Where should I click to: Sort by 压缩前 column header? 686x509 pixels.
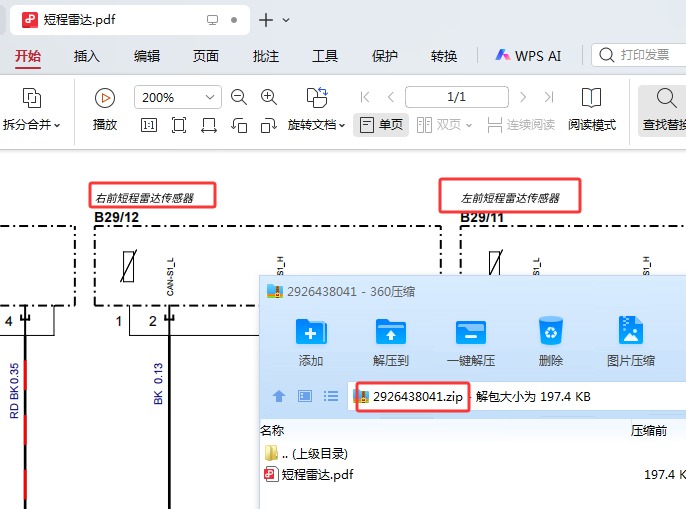[649, 431]
